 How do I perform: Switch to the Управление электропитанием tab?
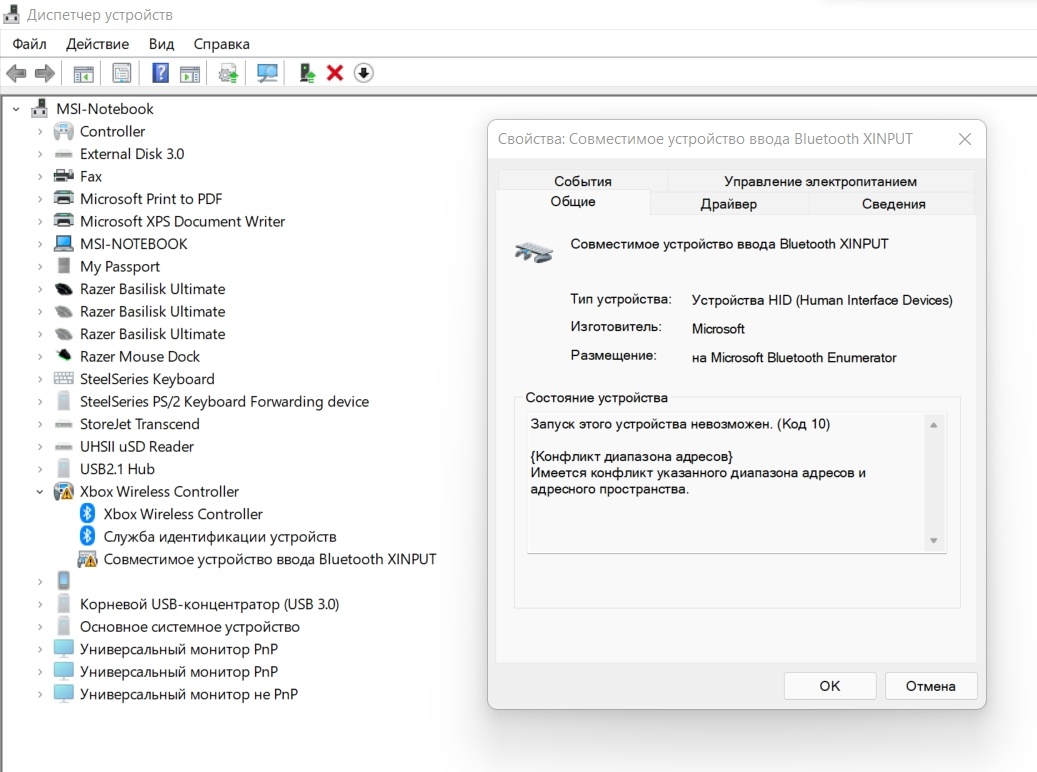pyautogui.click(x=820, y=181)
